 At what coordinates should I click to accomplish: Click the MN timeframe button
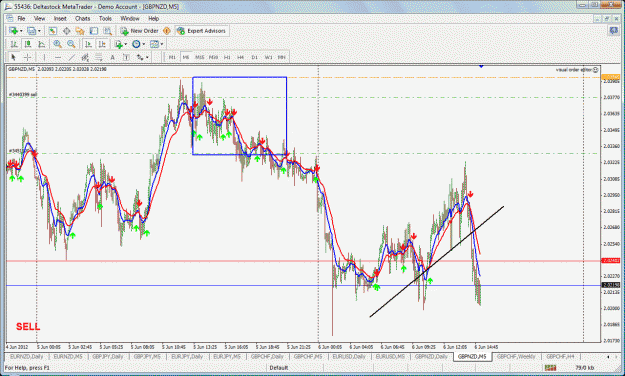click(x=281, y=57)
